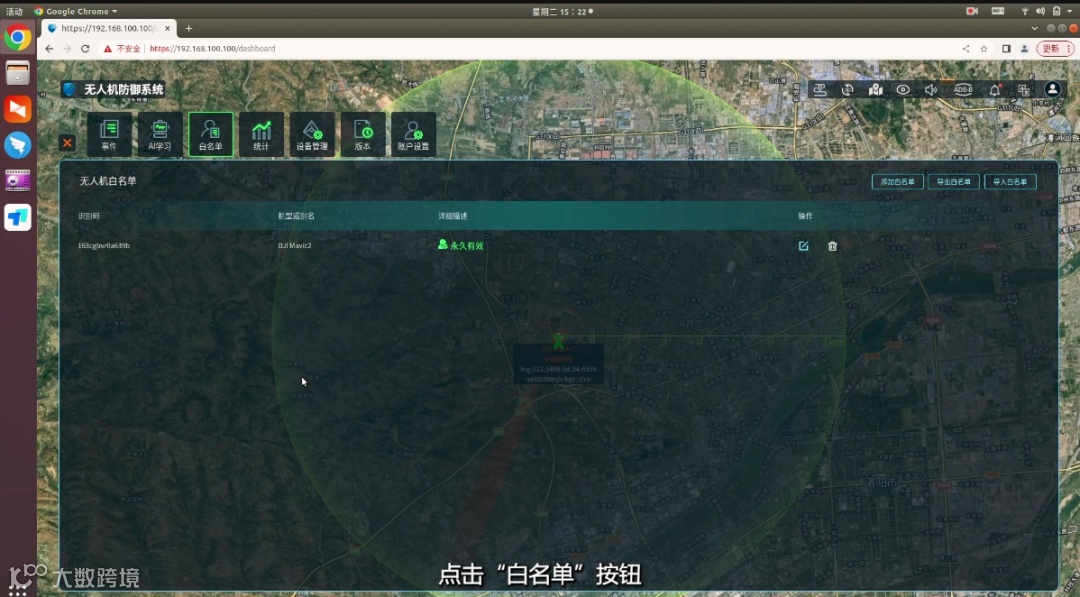Click the identifier 163cgbvr0a639b
This screenshot has height=597, width=1080.
point(103,245)
